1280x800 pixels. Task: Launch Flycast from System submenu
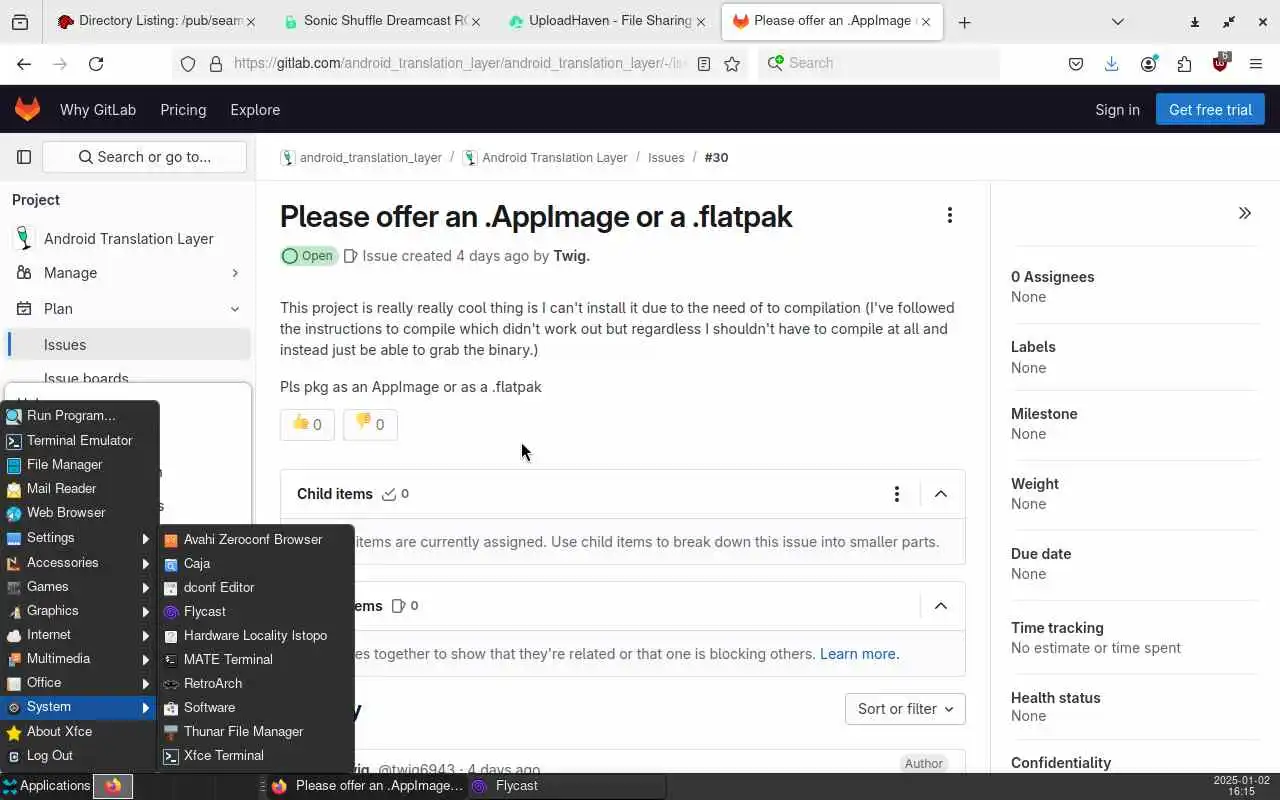coord(256,611)
